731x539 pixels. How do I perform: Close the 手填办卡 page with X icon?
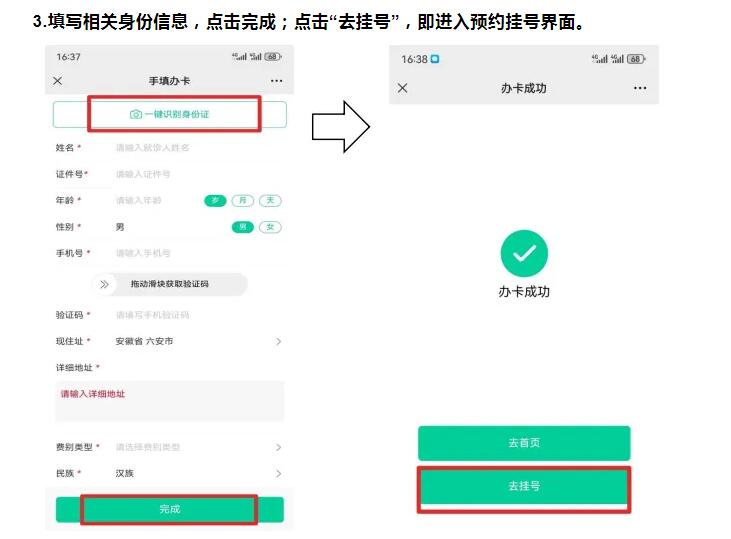click(x=57, y=81)
